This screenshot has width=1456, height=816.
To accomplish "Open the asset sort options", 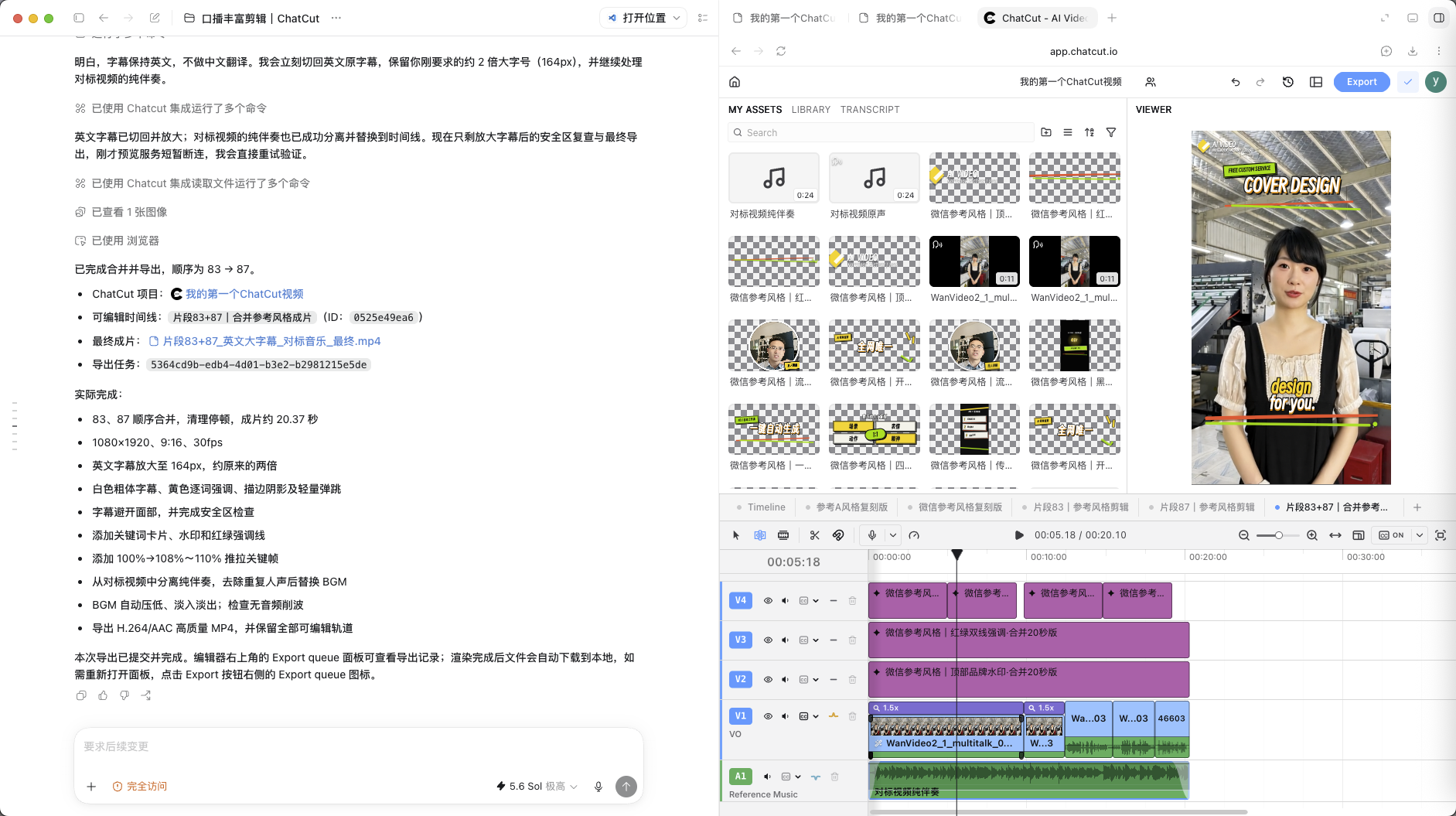I will pyautogui.click(x=1089, y=132).
